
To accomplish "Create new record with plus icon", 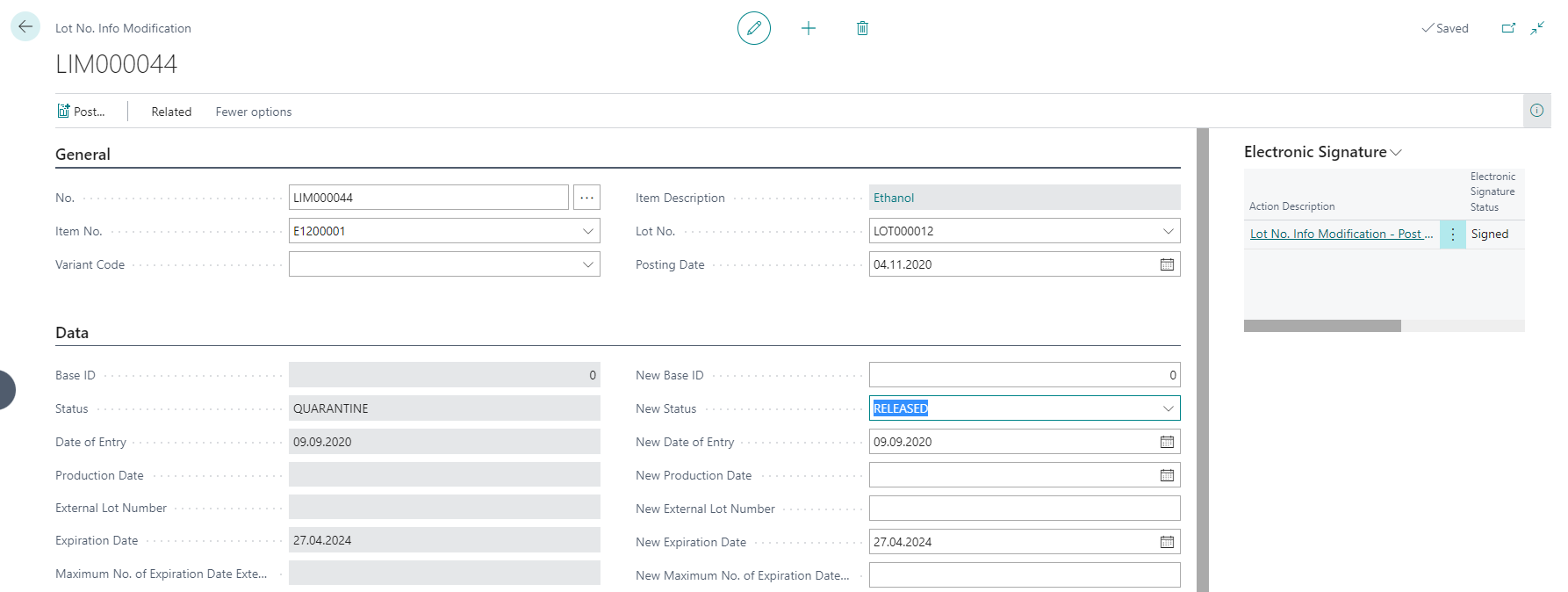I will coord(809,28).
